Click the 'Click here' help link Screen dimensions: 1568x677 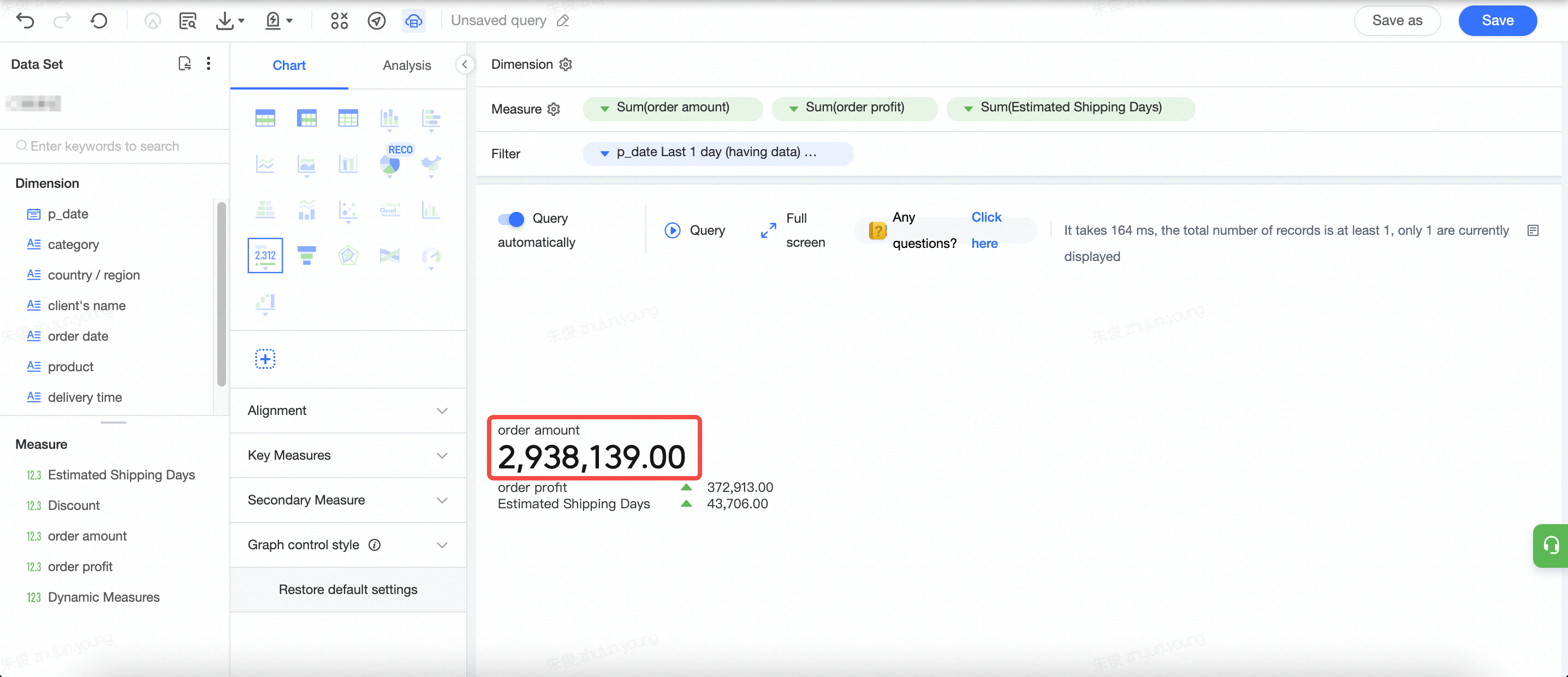[986, 230]
